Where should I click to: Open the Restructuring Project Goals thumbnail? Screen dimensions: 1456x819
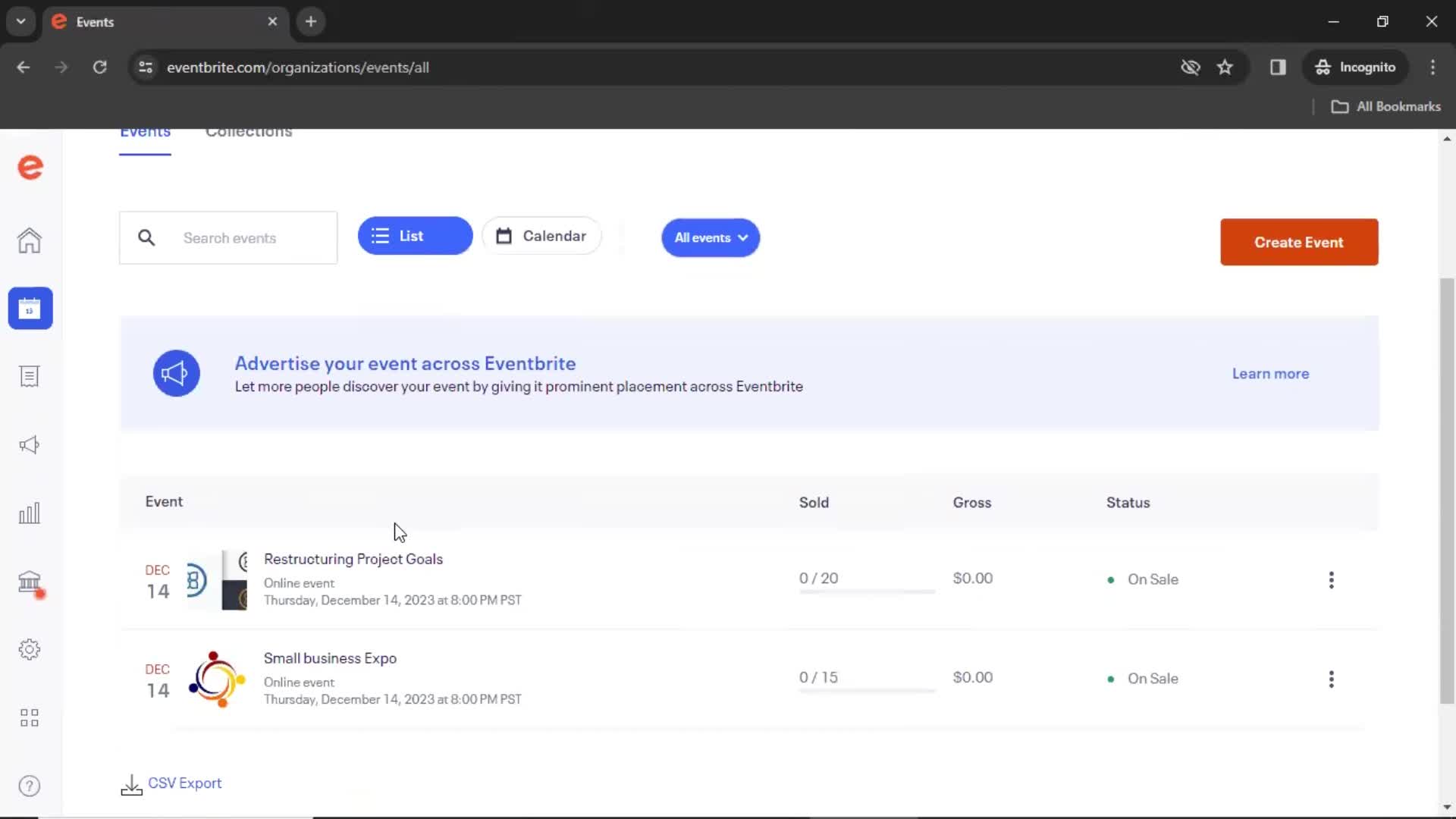(x=217, y=580)
